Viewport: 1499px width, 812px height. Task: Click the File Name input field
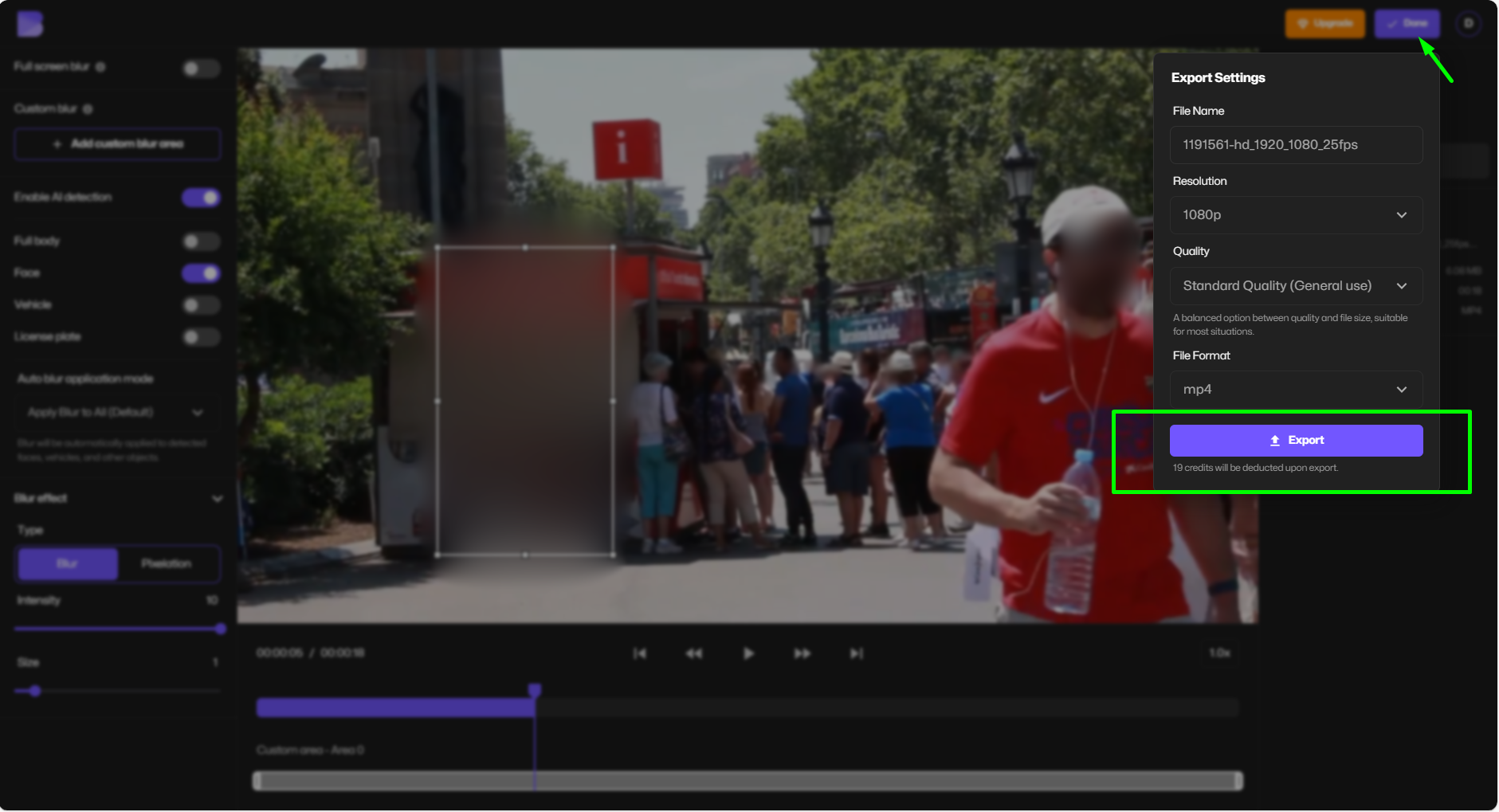pyautogui.click(x=1296, y=145)
